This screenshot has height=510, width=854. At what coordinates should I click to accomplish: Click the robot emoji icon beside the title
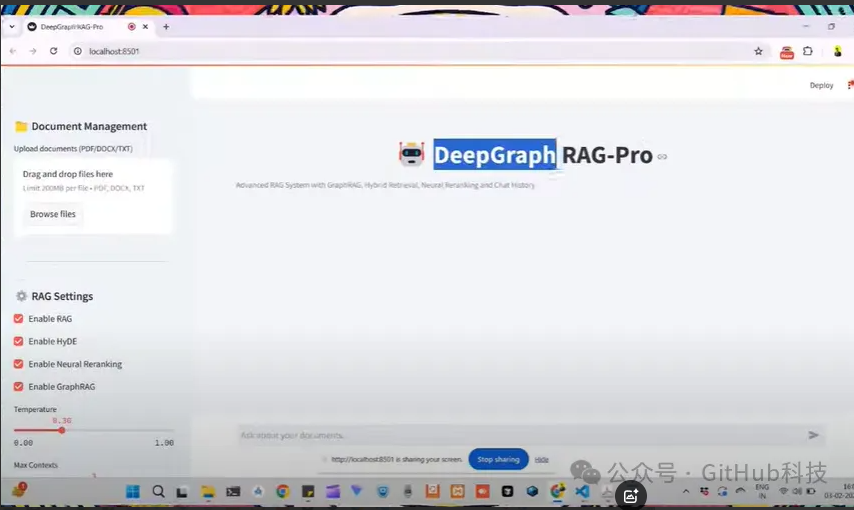[411, 155]
